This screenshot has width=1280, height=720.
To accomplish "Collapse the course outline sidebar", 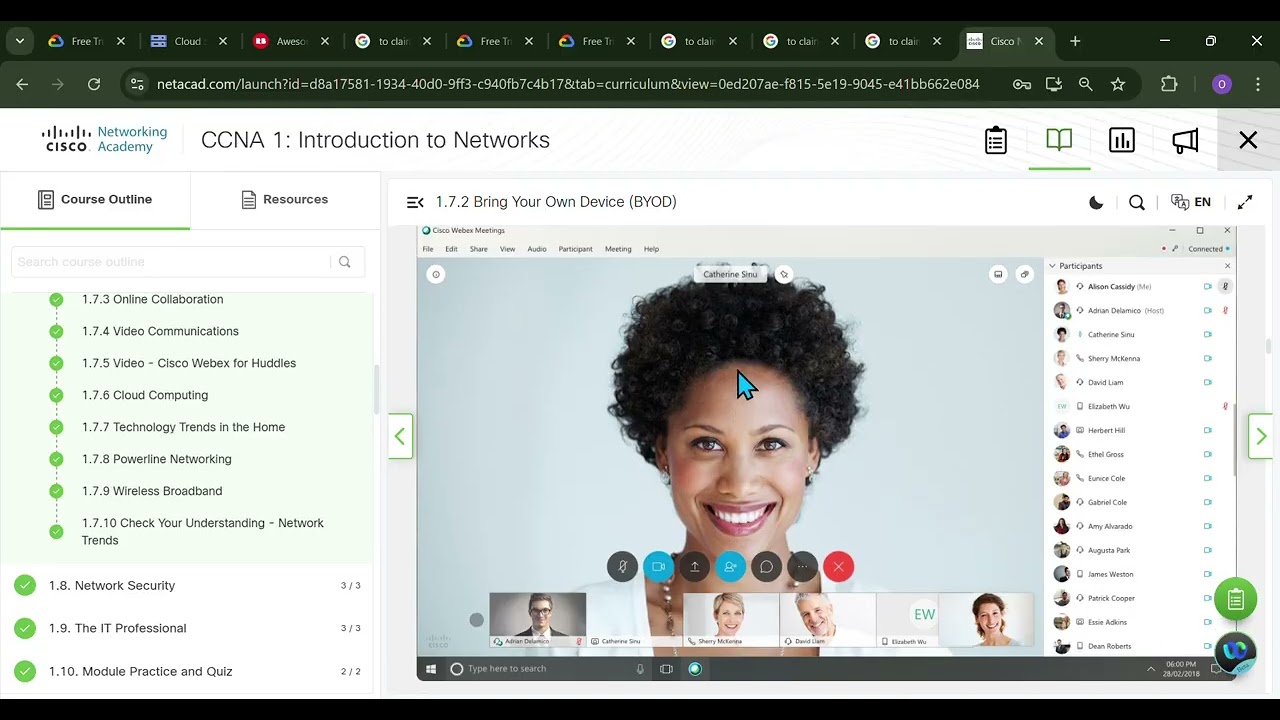I will (415, 202).
